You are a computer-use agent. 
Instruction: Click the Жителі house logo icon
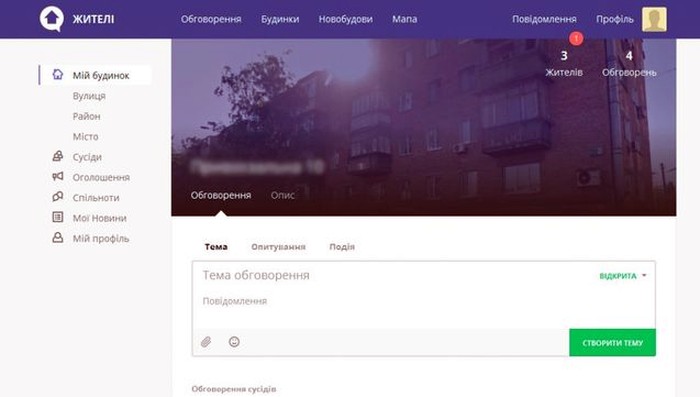click(52, 19)
